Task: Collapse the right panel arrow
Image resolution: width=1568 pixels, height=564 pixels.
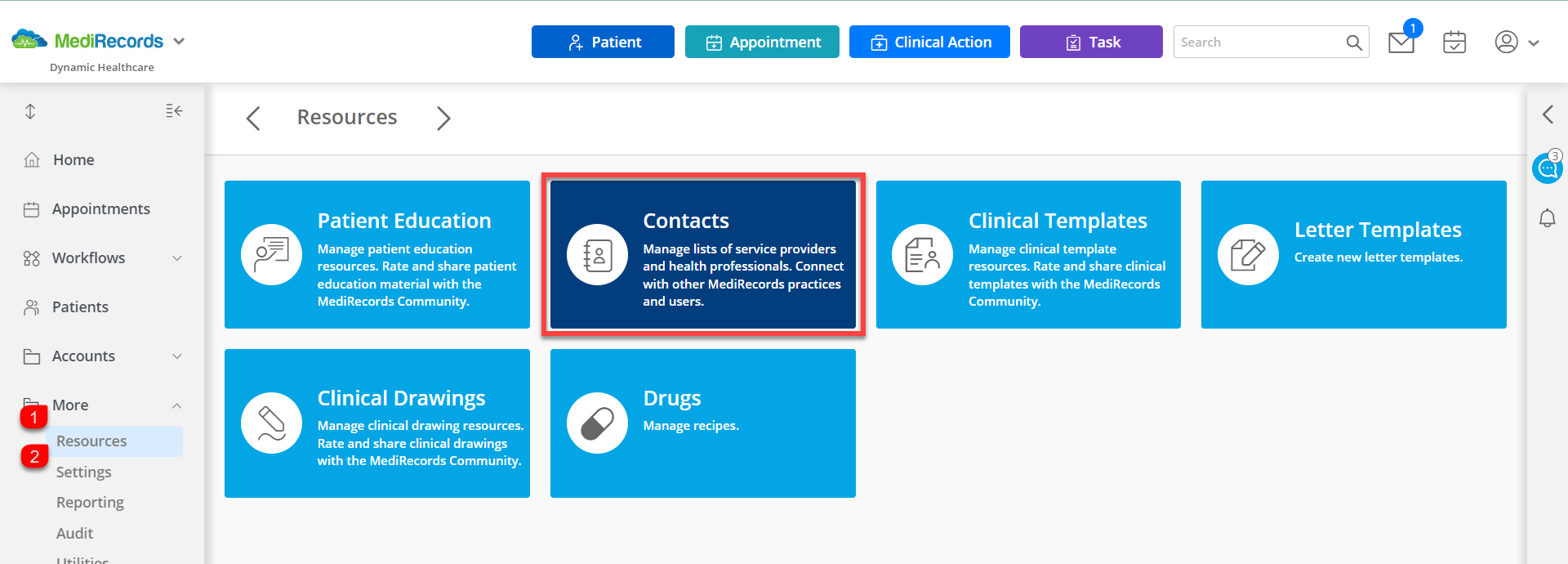Action: click(x=1548, y=114)
